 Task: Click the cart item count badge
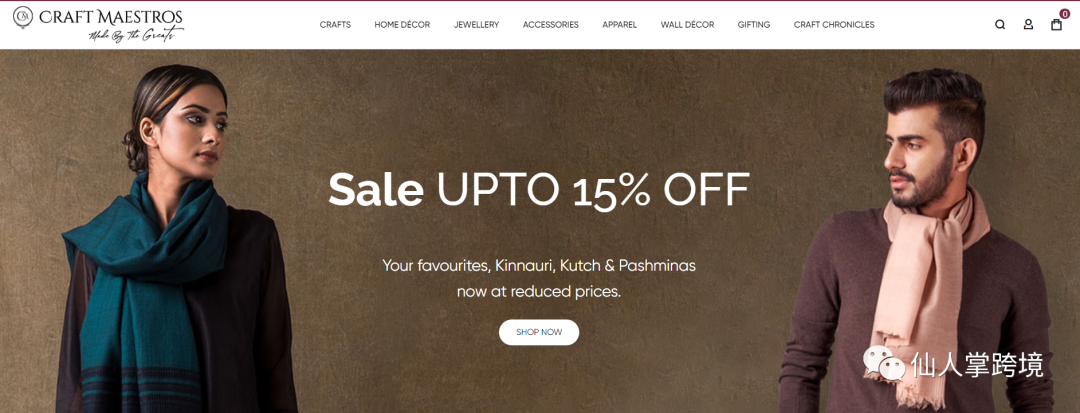pos(1065,14)
